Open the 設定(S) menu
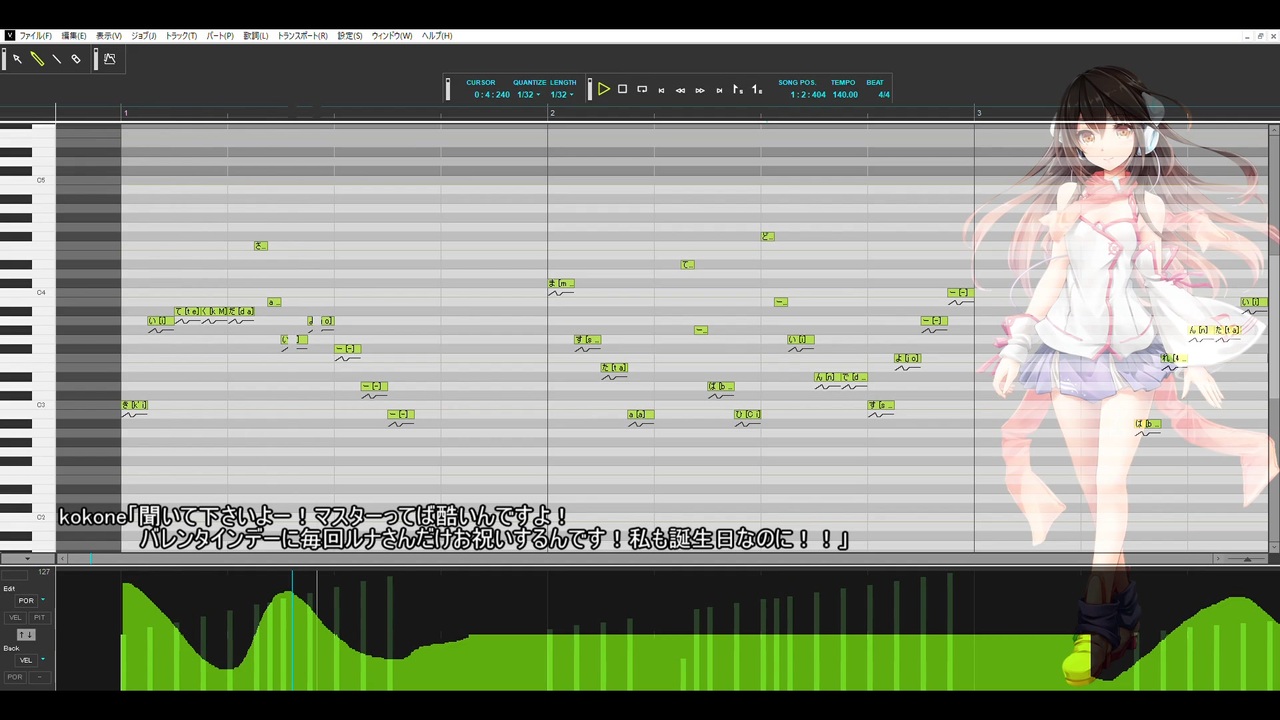Image resolution: width=1280 pixels, height=720 pixels. pos(350,36)
